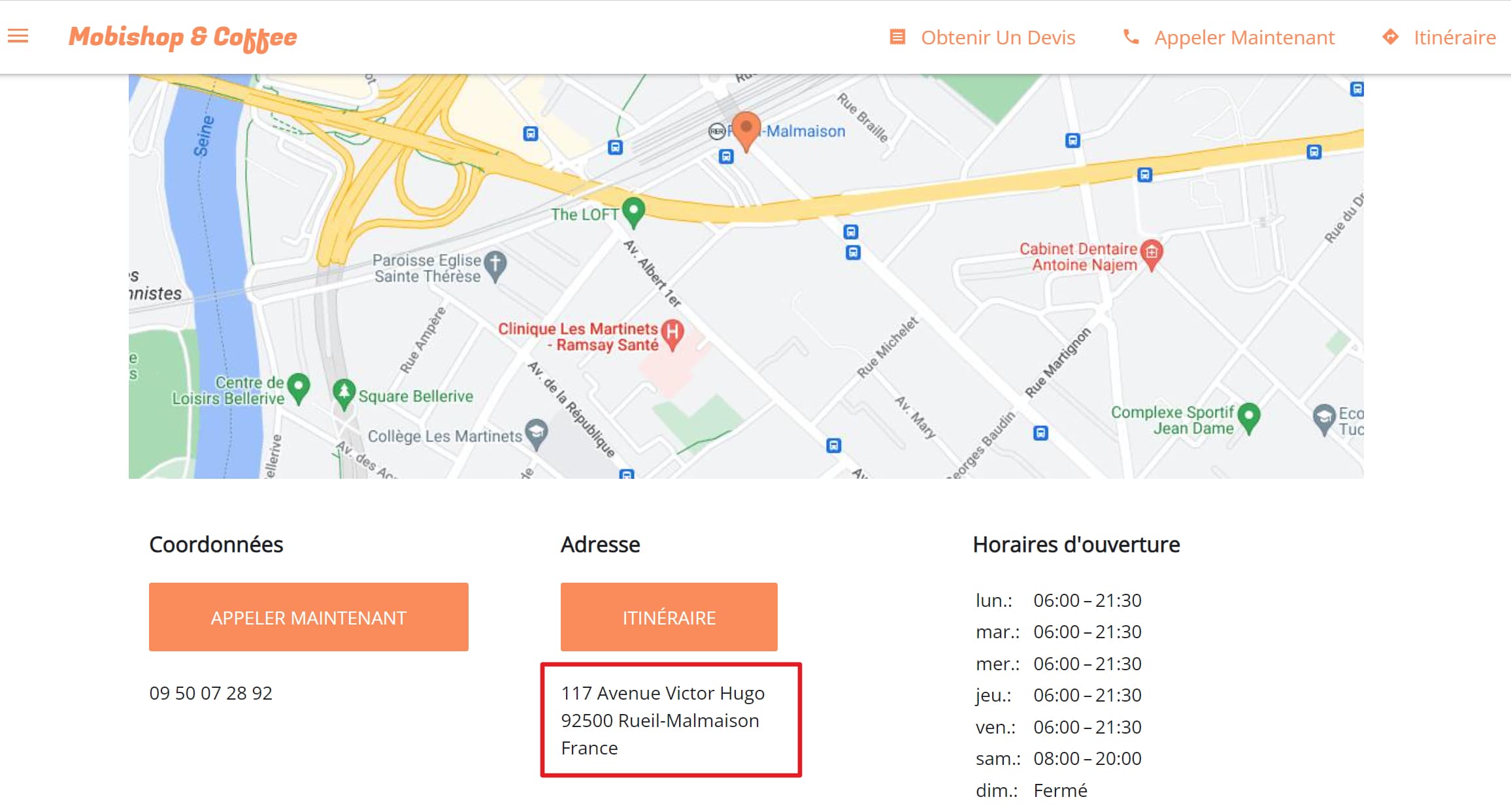Click bus stop icon at map top-right corner
1511x812 pixels.
1357,89
